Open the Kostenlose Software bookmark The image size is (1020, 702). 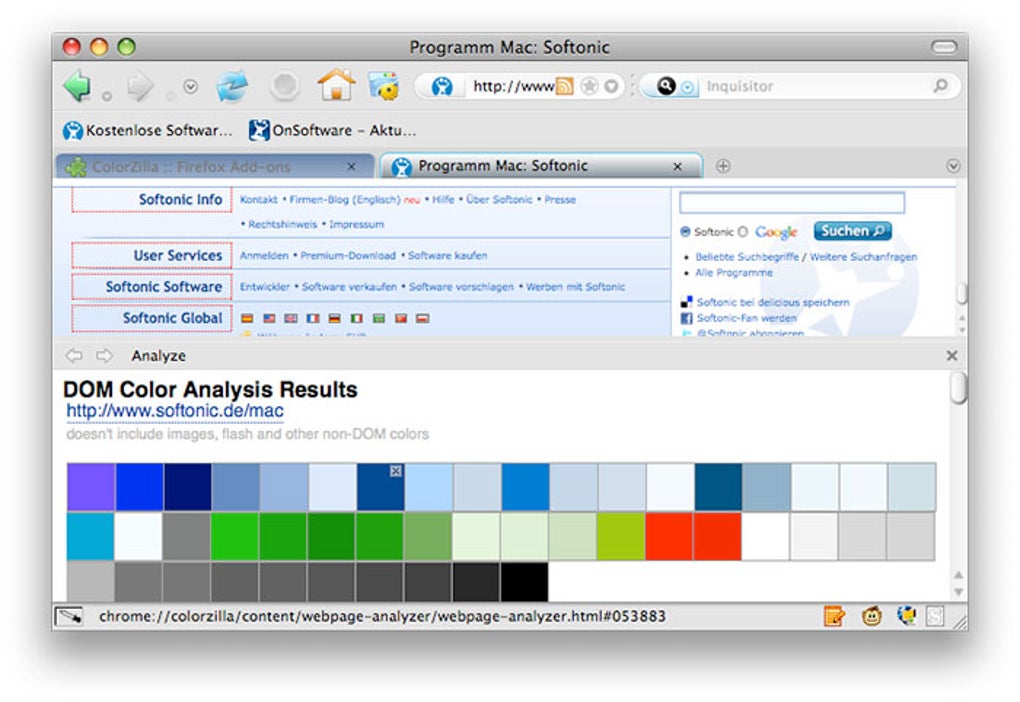[148, 130]
